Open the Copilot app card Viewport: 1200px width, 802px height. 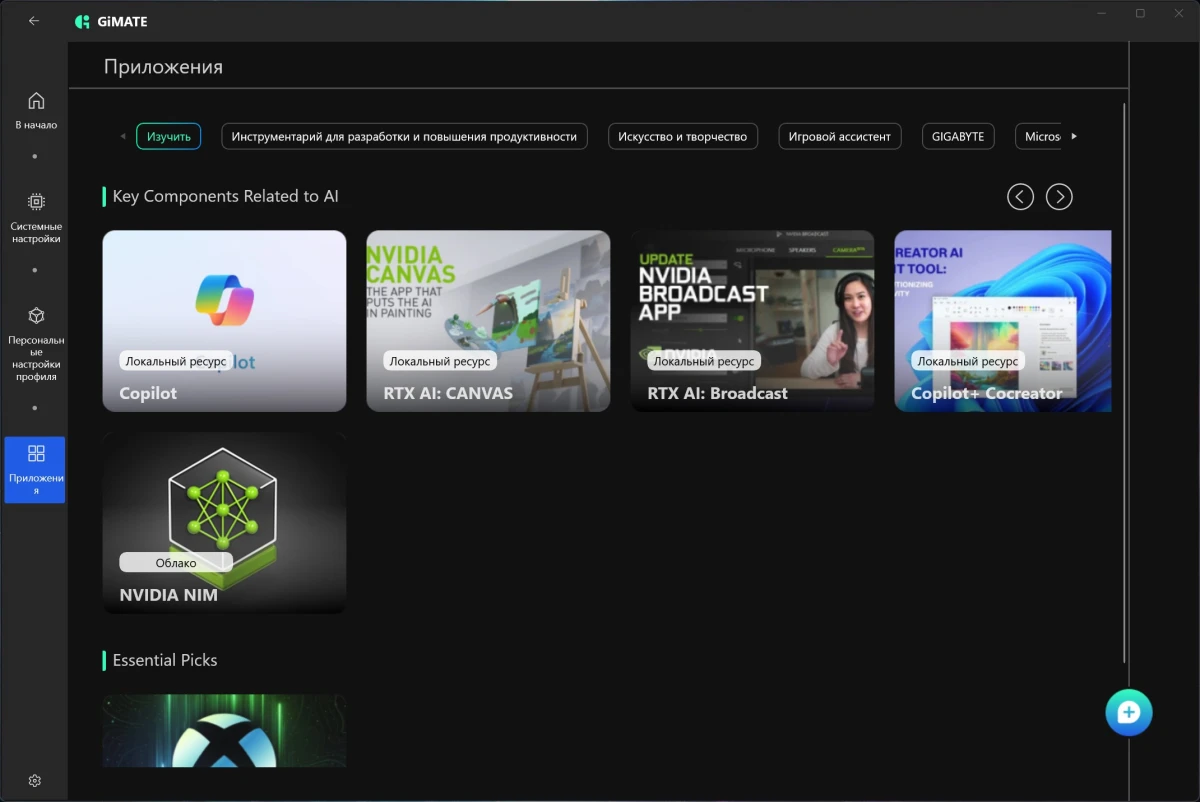point(225,321)
